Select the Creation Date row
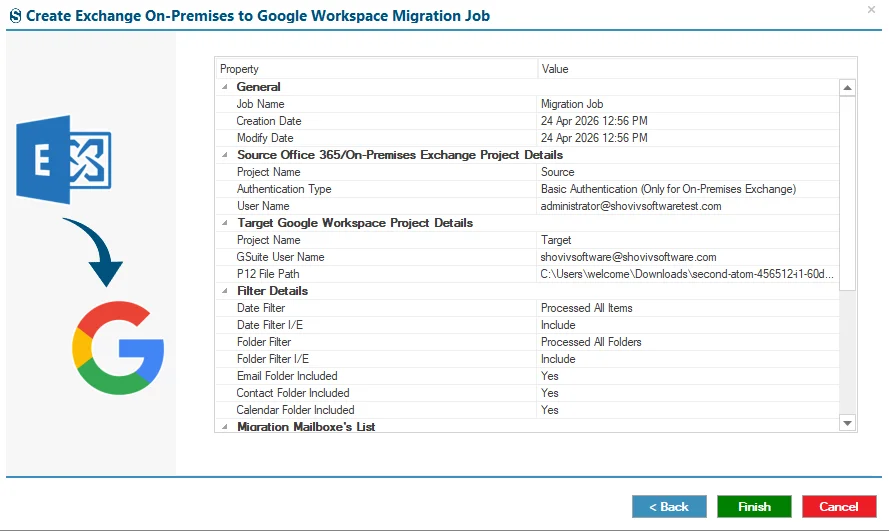The width and height of the screenshot is (889, 531). pos(527,121)
